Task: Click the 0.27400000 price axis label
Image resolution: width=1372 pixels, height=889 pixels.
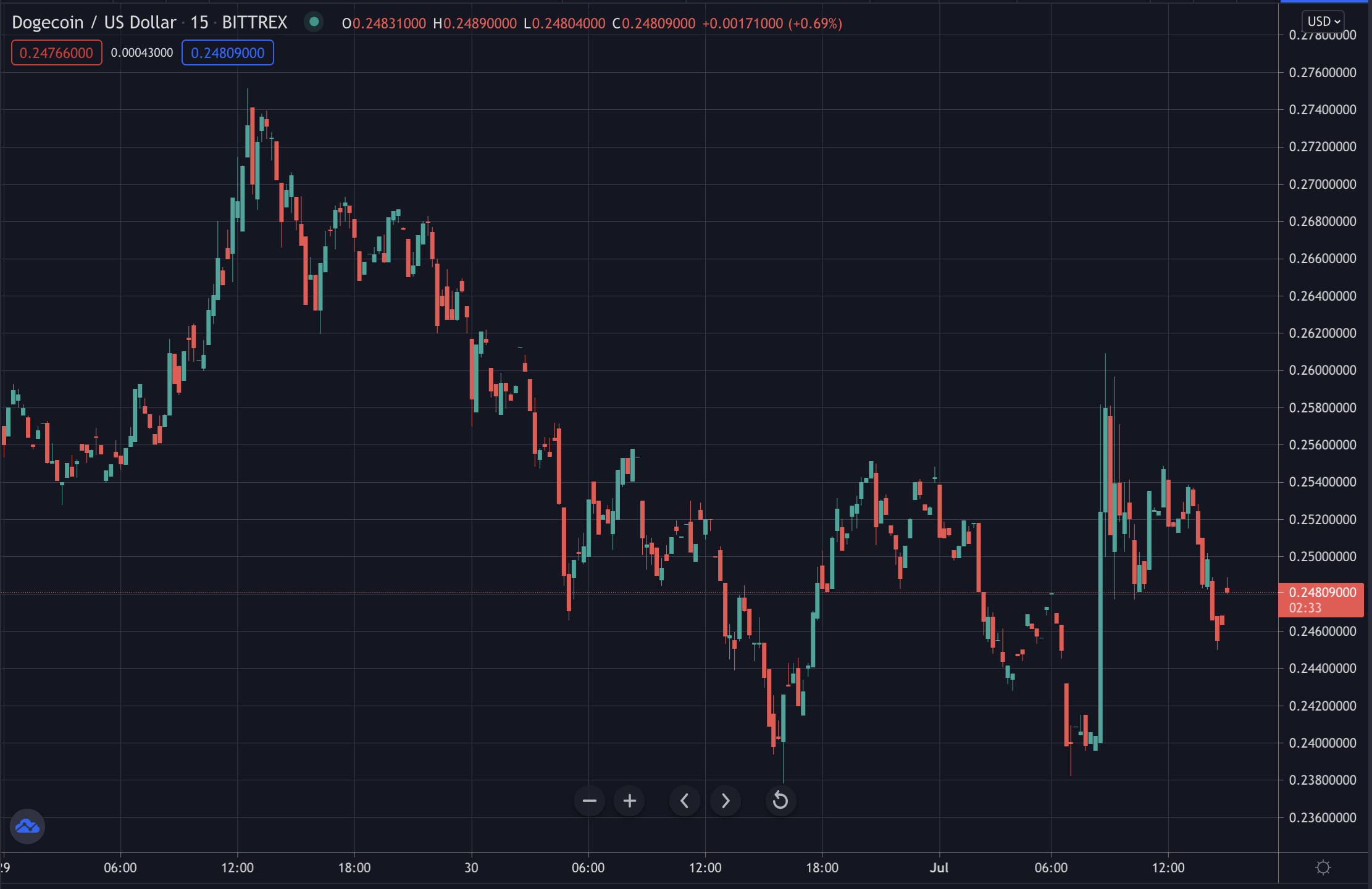Action: pos(1323,109)
